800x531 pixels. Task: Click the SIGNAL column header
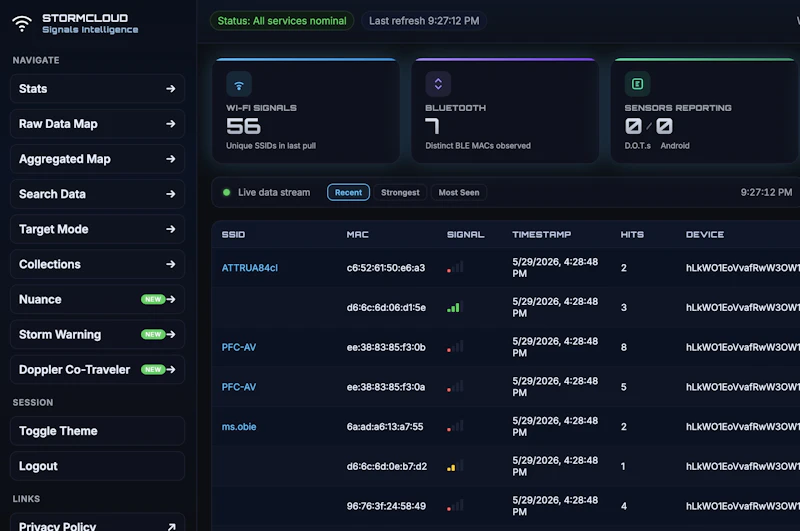click(465, 235)
